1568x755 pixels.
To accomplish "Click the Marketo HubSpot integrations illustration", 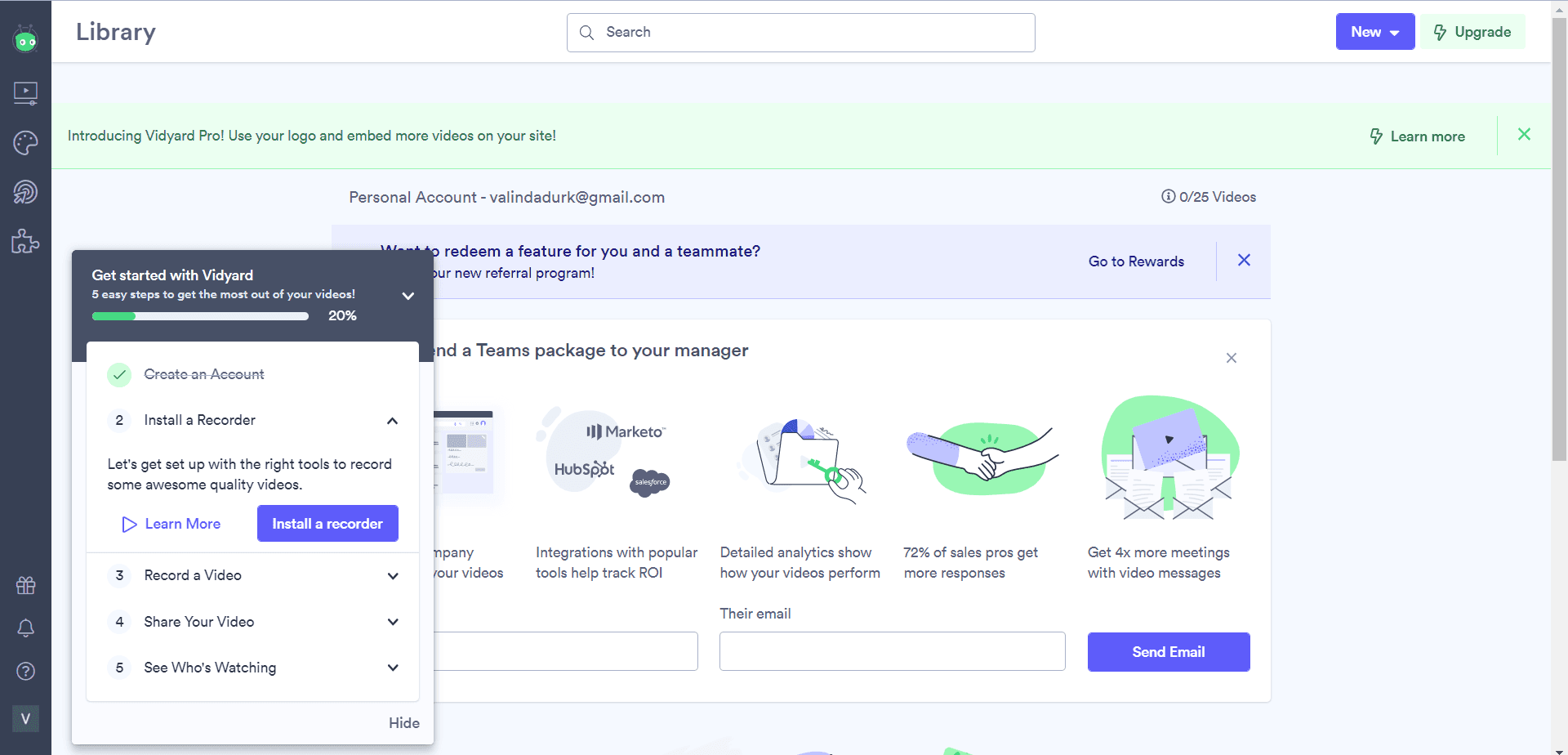I will (x=604, y=453).
